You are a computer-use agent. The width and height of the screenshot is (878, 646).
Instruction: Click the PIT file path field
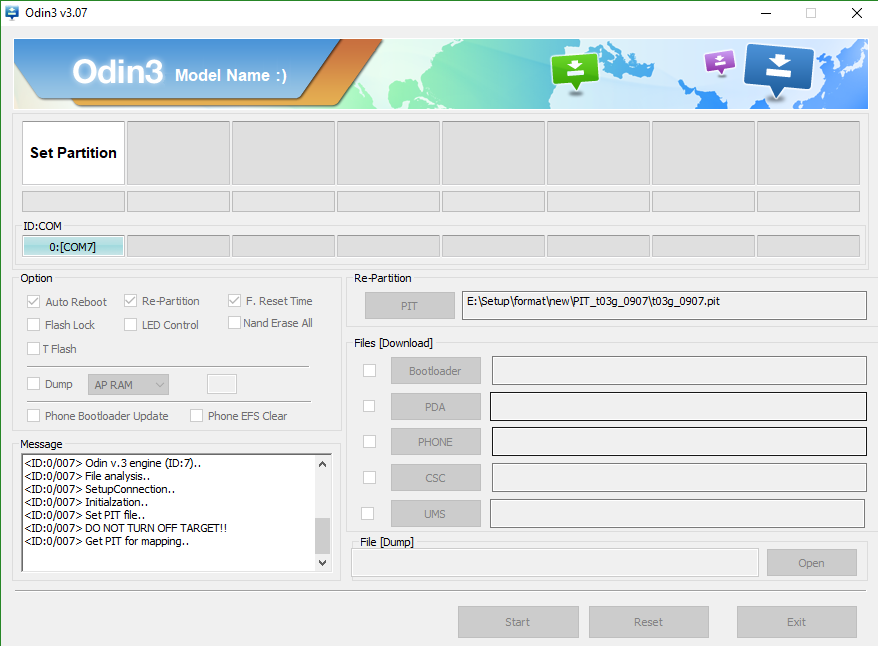tap(664, 305)
